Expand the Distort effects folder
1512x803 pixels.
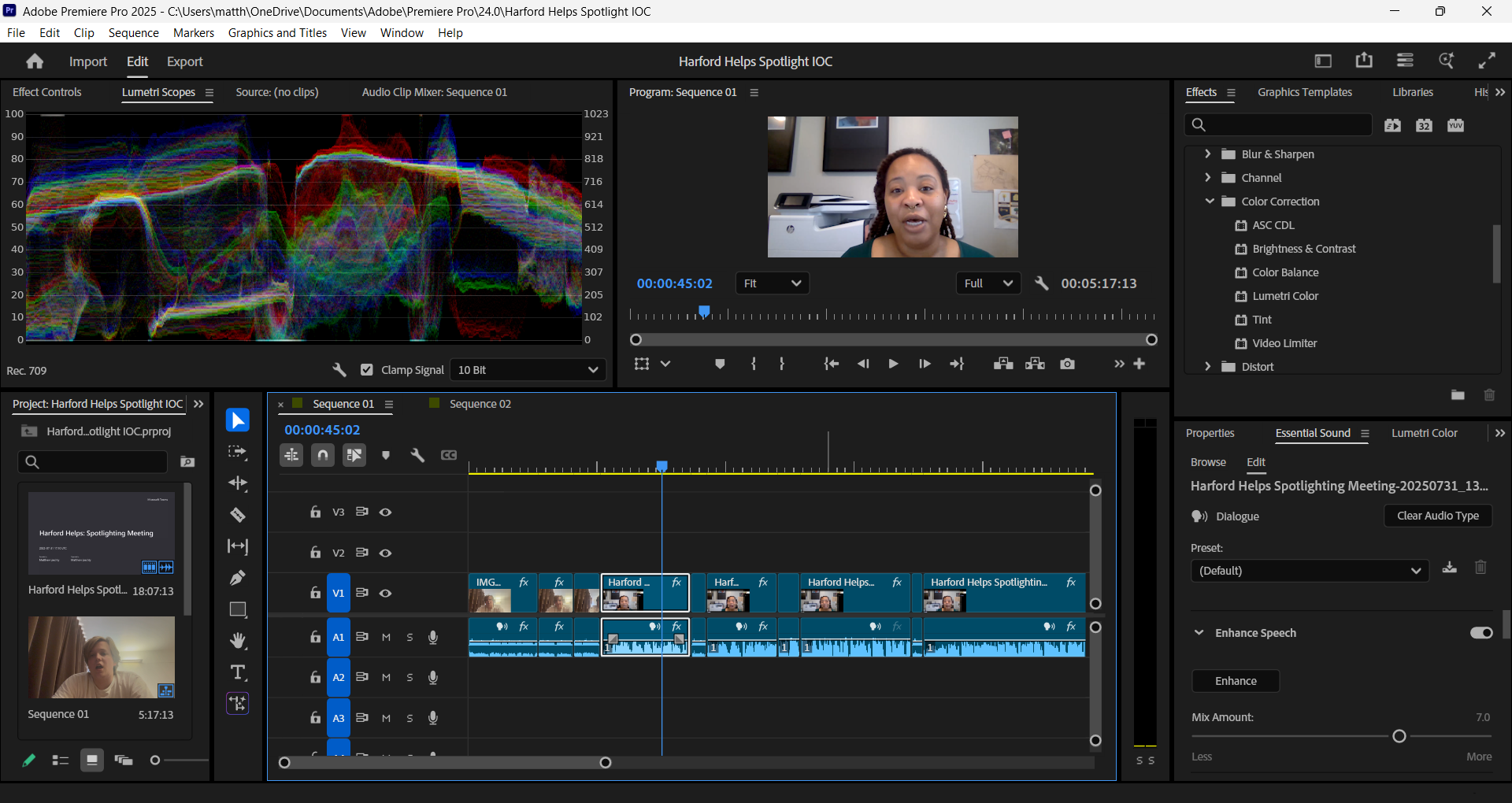click(x=1208, y=367)
